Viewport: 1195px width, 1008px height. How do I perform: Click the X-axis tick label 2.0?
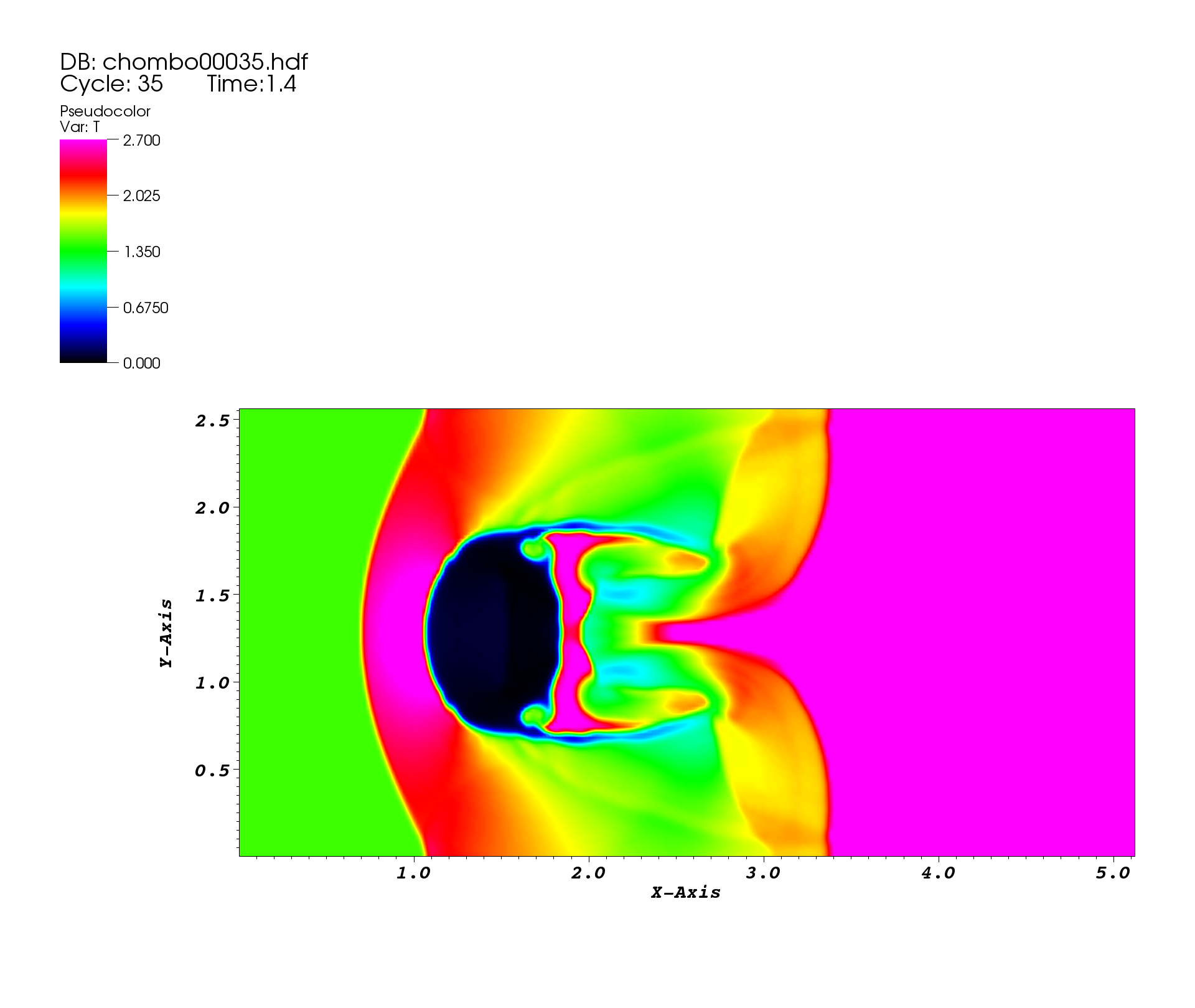click(588, 874)
